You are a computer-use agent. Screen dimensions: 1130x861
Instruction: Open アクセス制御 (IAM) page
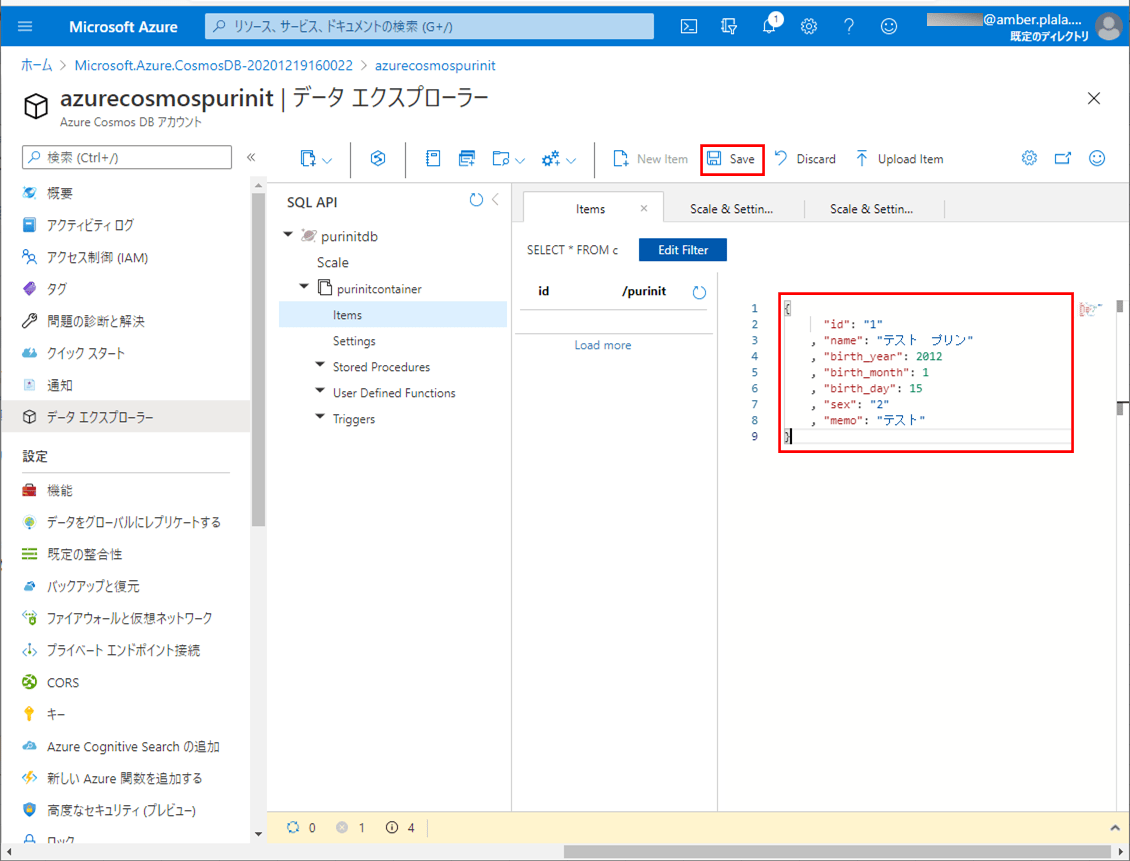(x=97, y=257)
